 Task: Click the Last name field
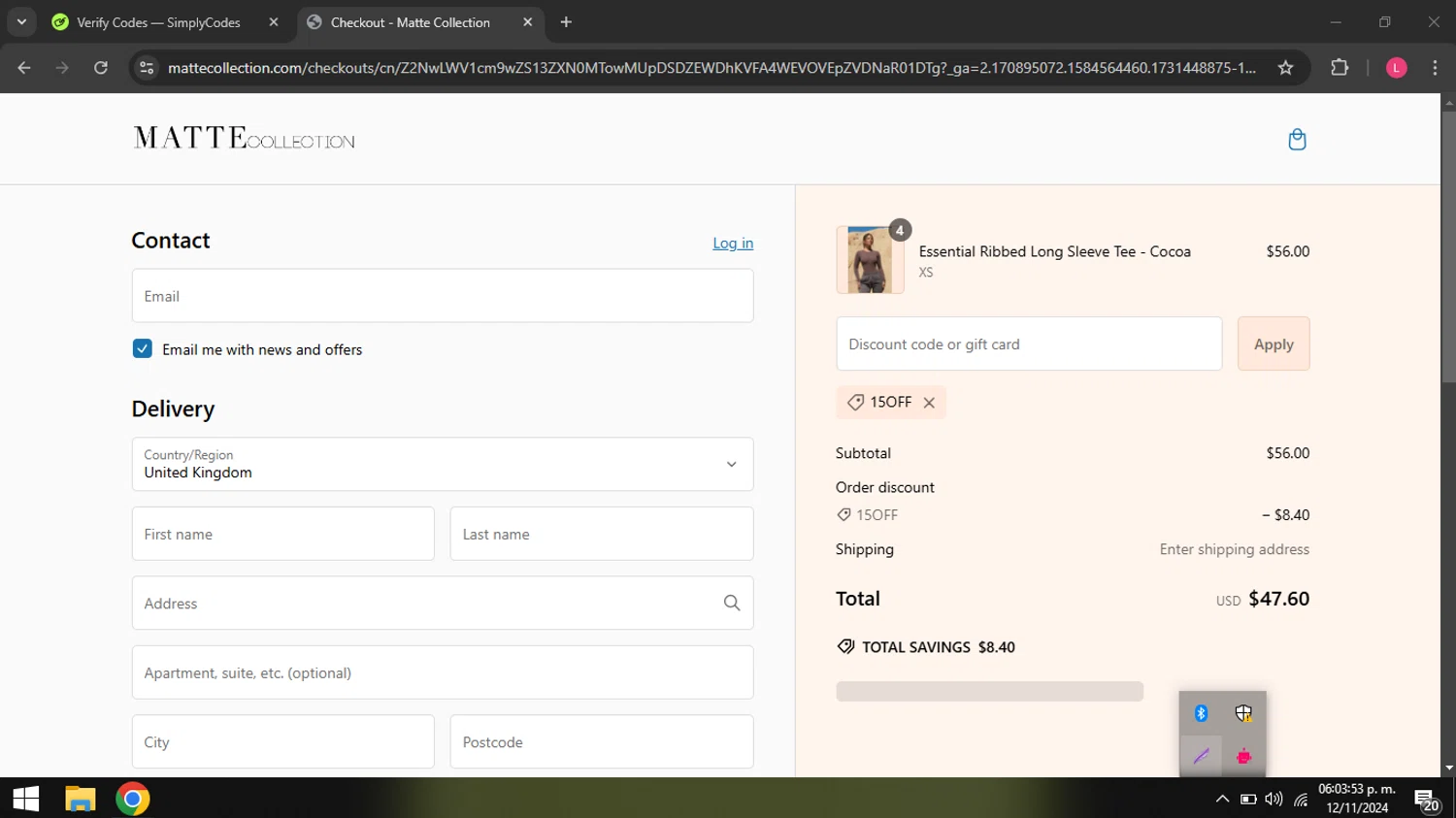[602, 534]
